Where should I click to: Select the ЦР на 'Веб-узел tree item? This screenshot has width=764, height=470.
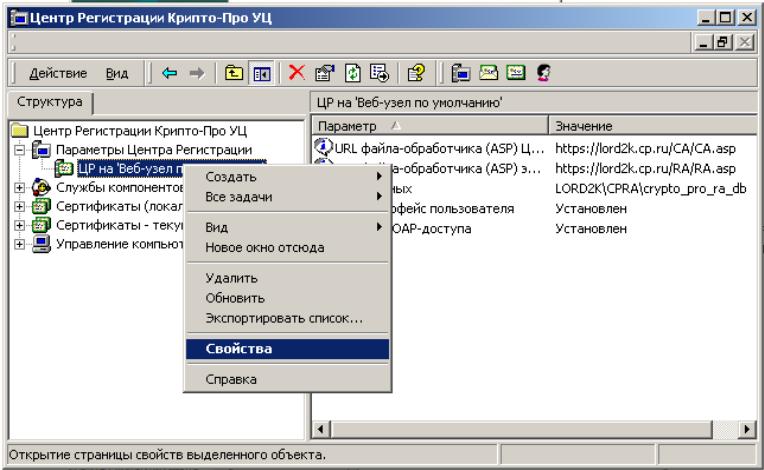[130, 169]
